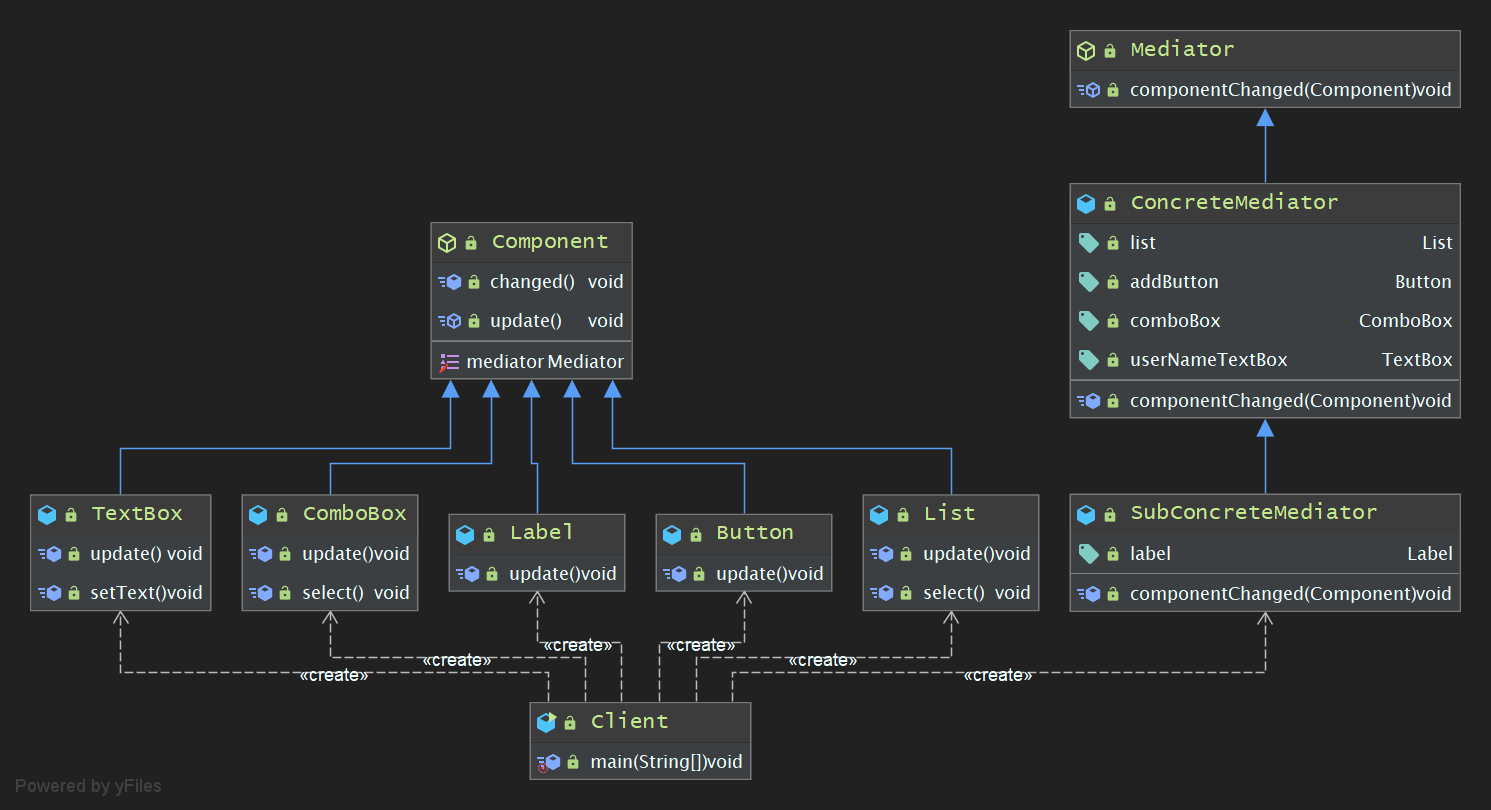Viewport: 1491px width, 810px height.
Task: Click the lock icon next to Mediator title
Action: (x=1110, y=51)
